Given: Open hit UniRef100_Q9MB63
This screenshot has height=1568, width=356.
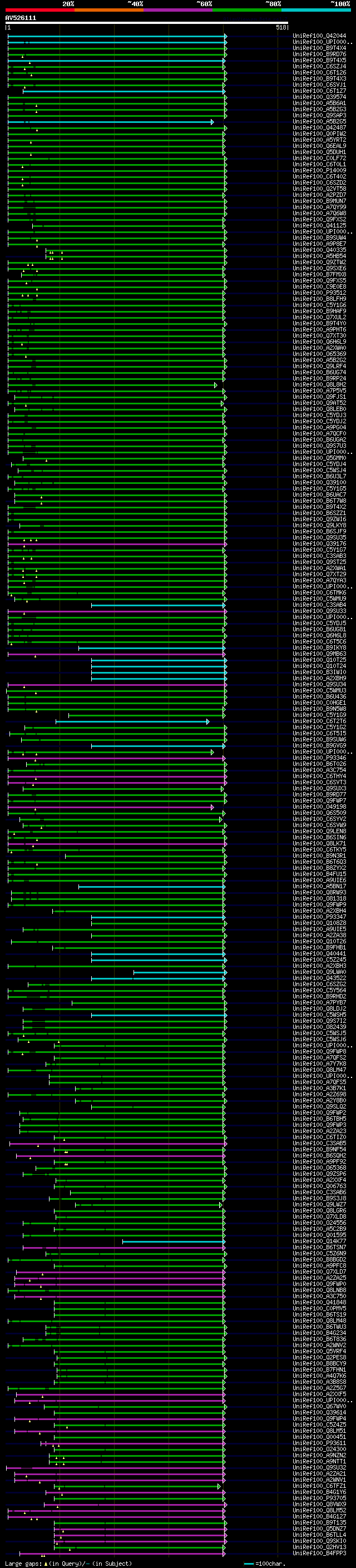Looking at the screenshot, I should click(x=319, y=654).
